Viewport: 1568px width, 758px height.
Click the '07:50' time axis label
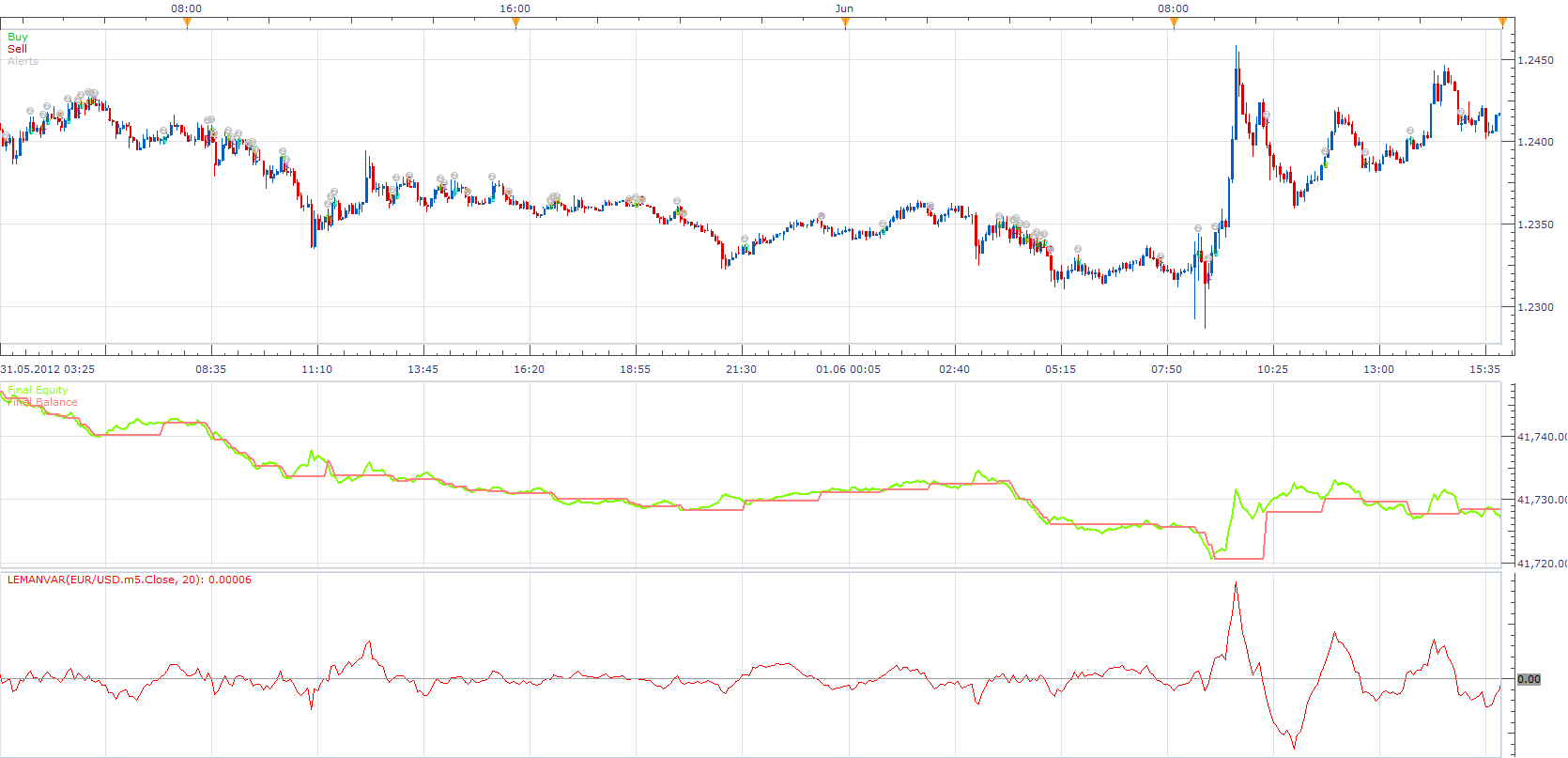(x=1167, y=369)
